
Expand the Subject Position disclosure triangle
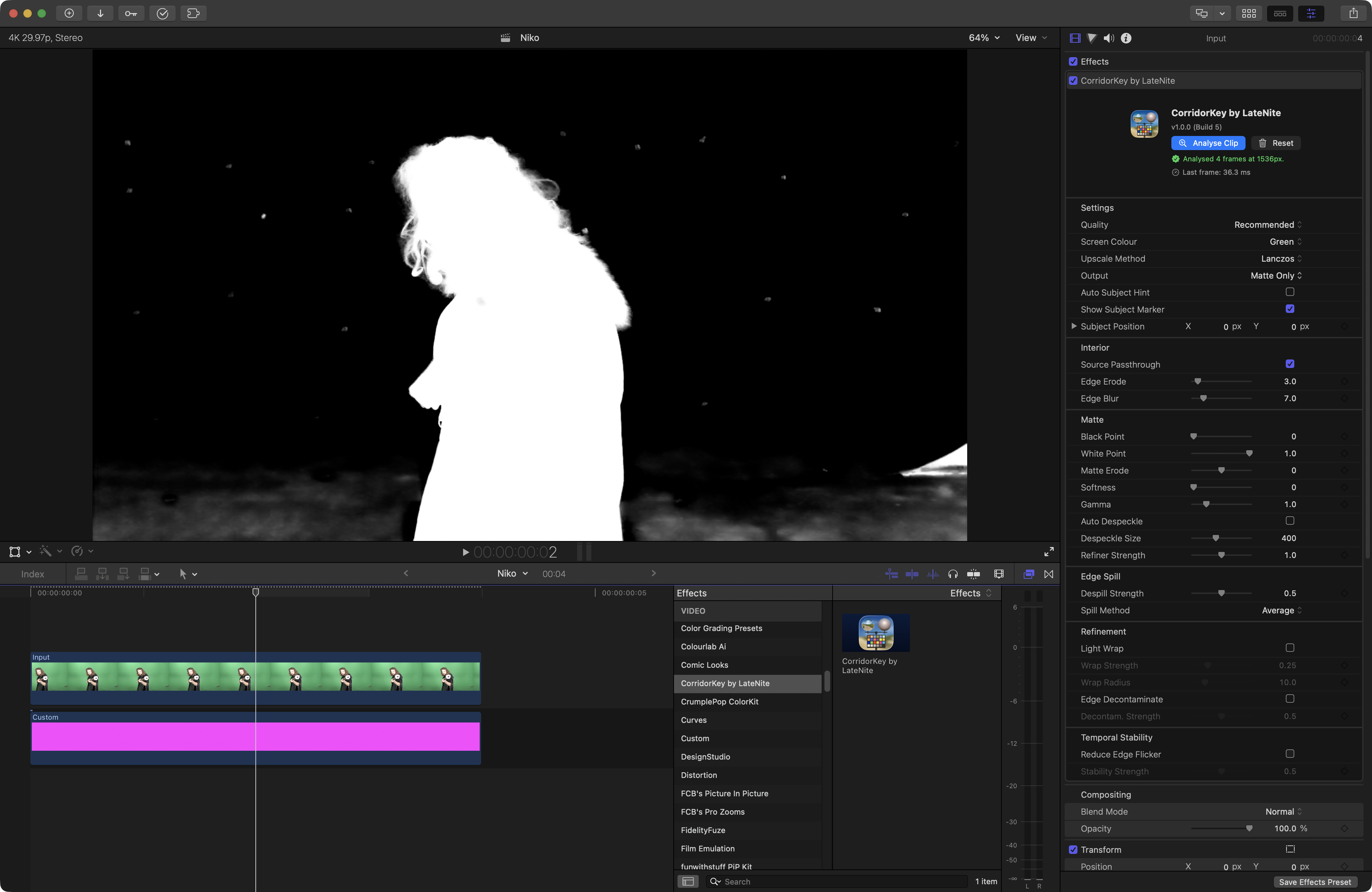pyautogui.click(x=1074, y=326)
